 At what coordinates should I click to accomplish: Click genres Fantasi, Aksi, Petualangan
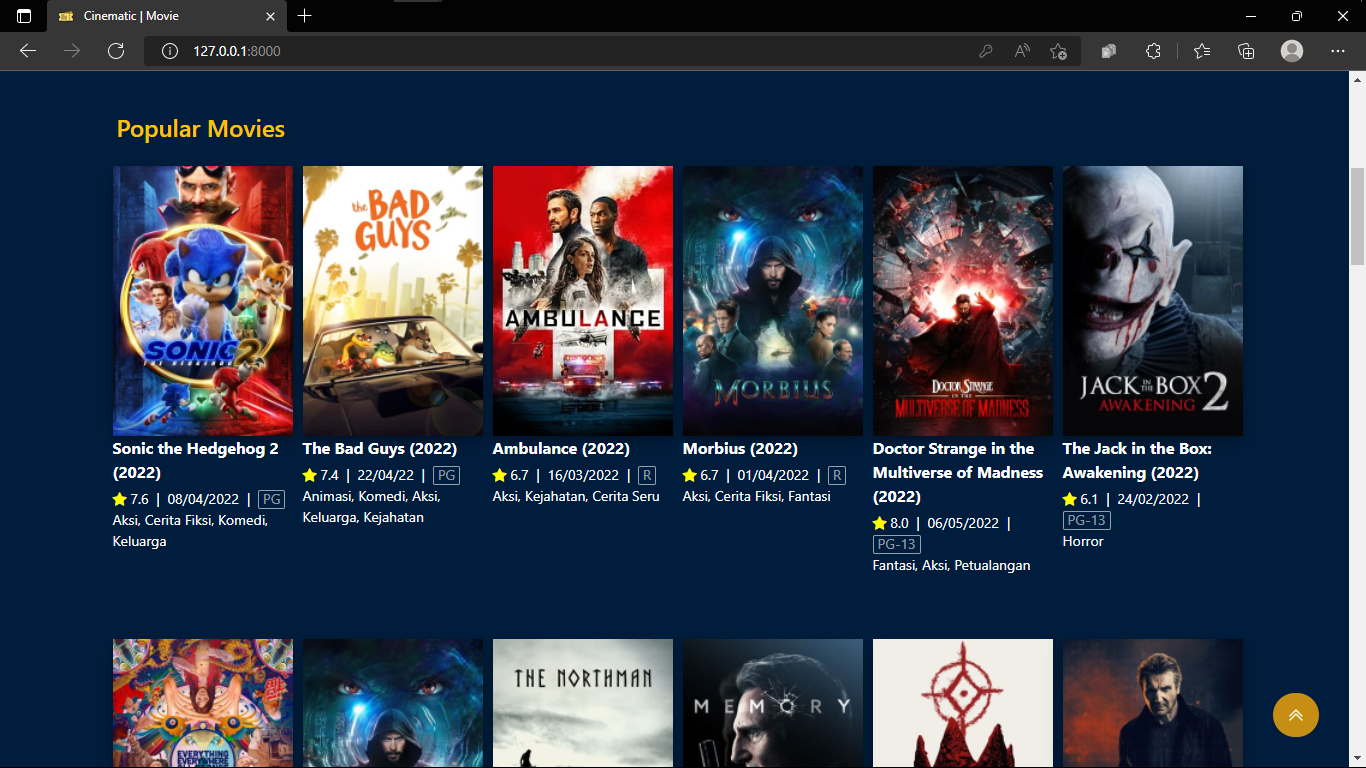[951, 566]
